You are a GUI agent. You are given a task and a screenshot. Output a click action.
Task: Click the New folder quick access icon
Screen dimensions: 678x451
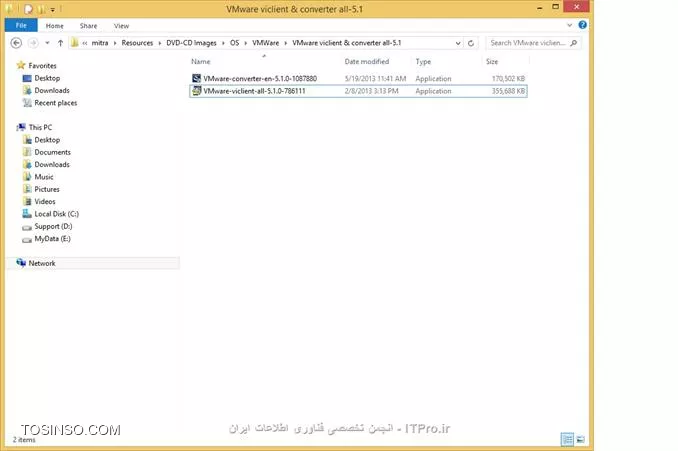tap(40, 9)
